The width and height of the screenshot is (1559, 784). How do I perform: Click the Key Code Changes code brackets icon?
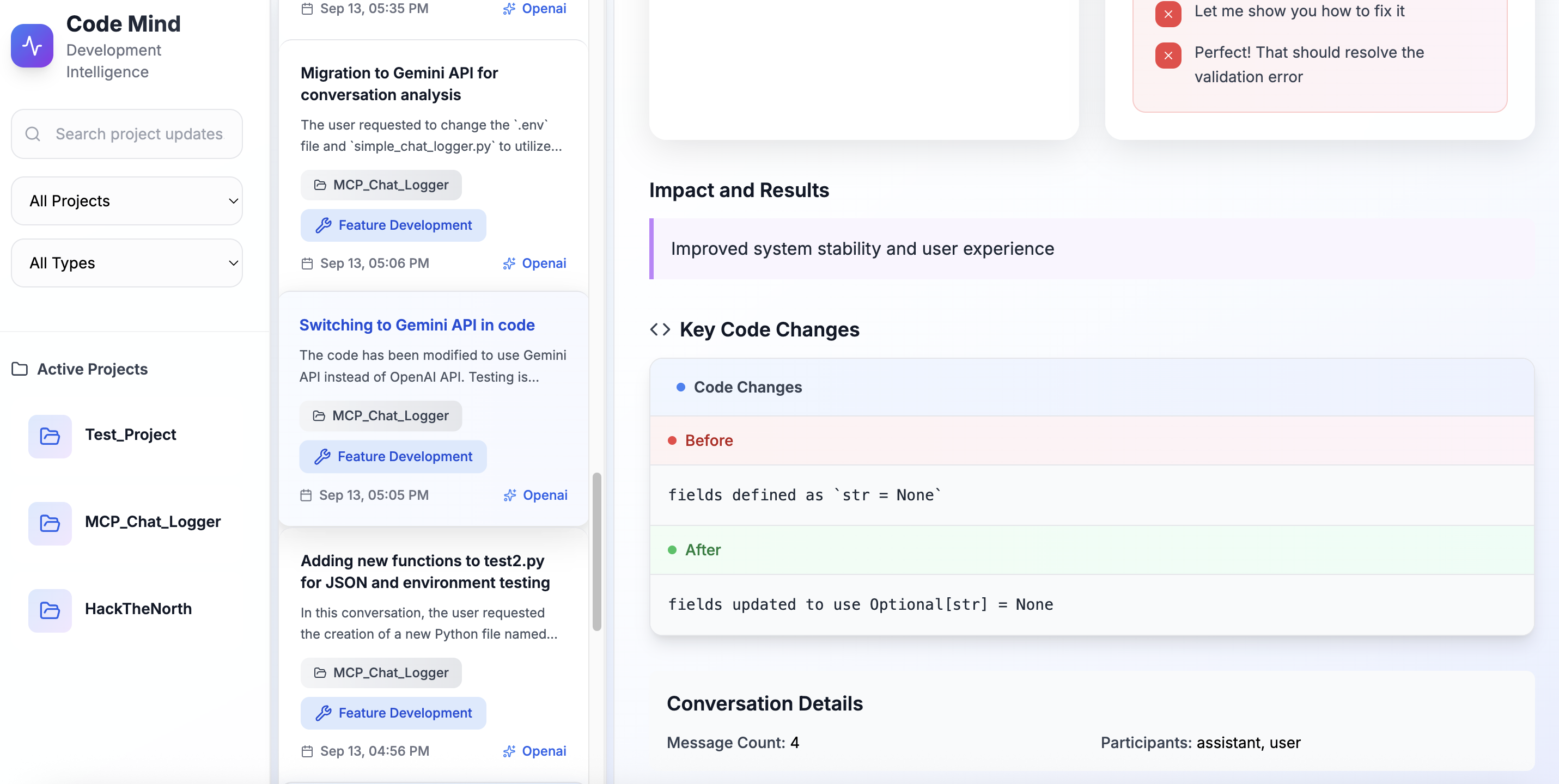tap(660, 329)
